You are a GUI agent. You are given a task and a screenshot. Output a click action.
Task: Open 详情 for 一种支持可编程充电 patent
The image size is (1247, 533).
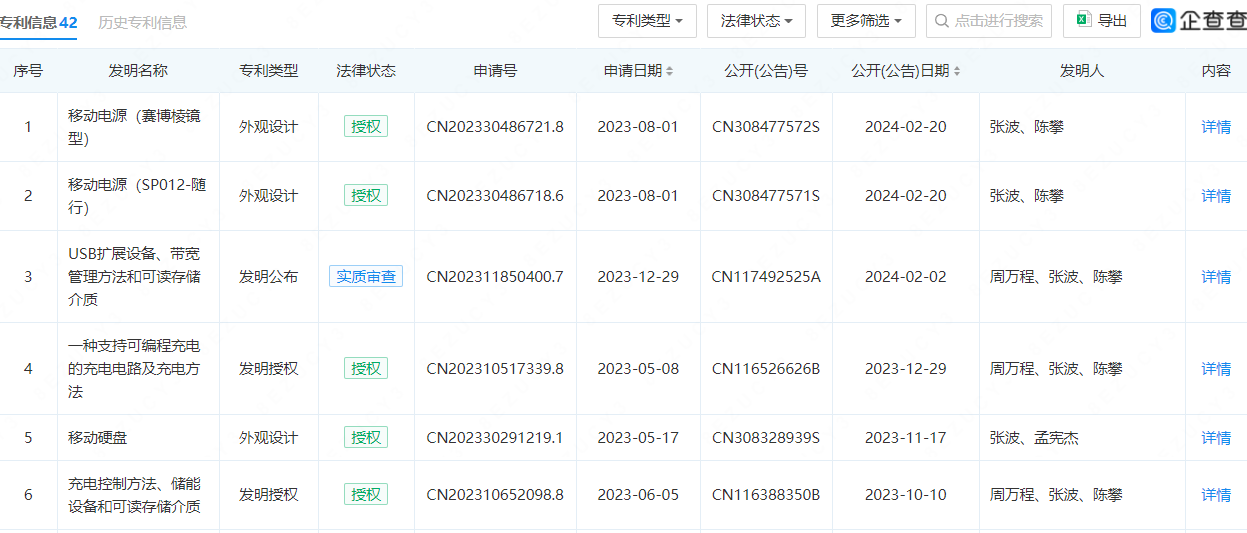(1216, 369)
